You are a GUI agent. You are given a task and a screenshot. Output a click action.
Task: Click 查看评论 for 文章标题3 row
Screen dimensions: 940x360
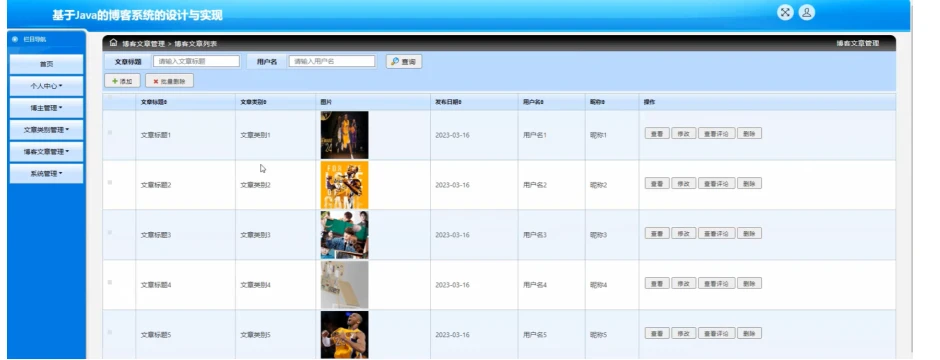[x=716, y=234]
